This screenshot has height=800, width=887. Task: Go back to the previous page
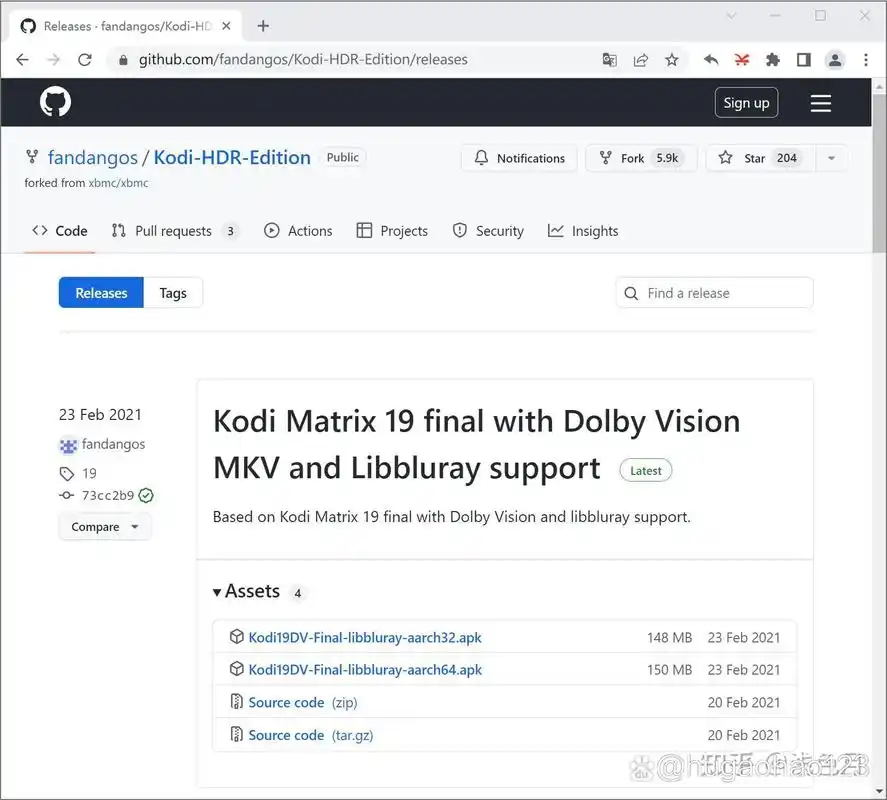pyautogui.click(x=22, y=59)
